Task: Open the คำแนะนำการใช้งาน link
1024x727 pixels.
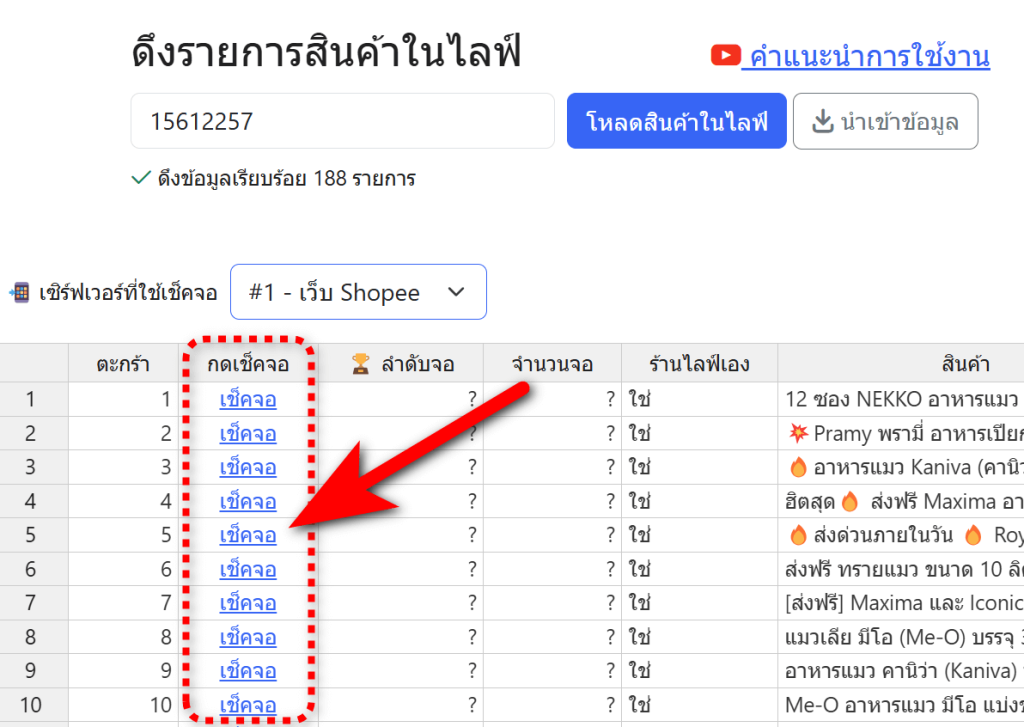Action: 869,57
